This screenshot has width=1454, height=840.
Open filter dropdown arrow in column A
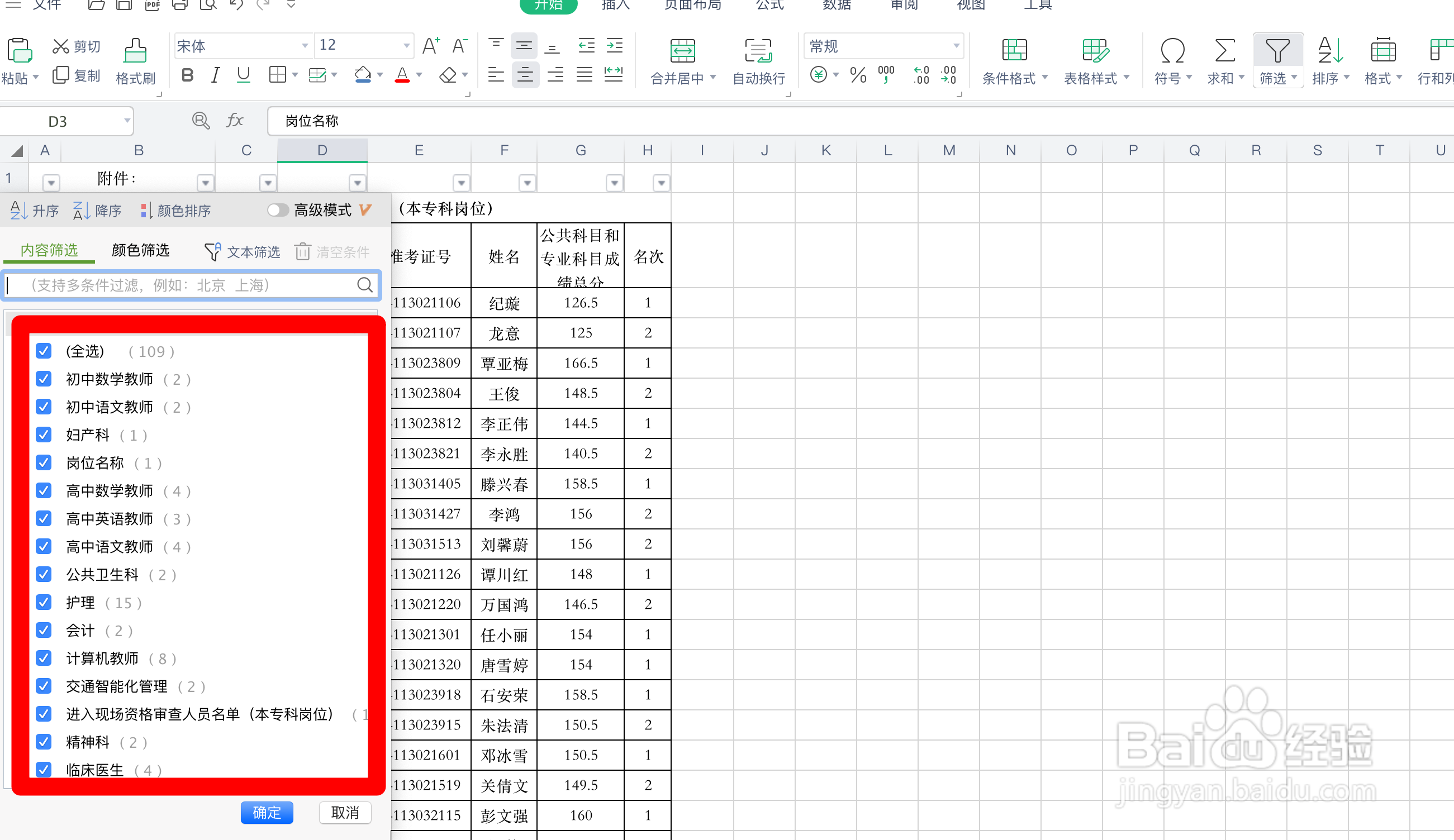(51, 183)
